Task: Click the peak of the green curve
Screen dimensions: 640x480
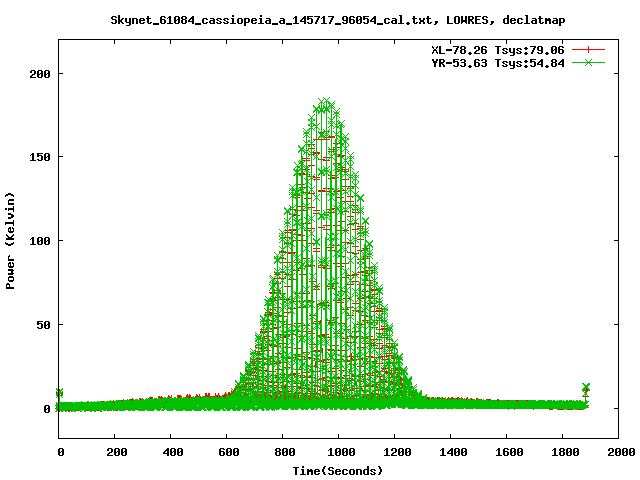Action: click(x=325, y=101)
